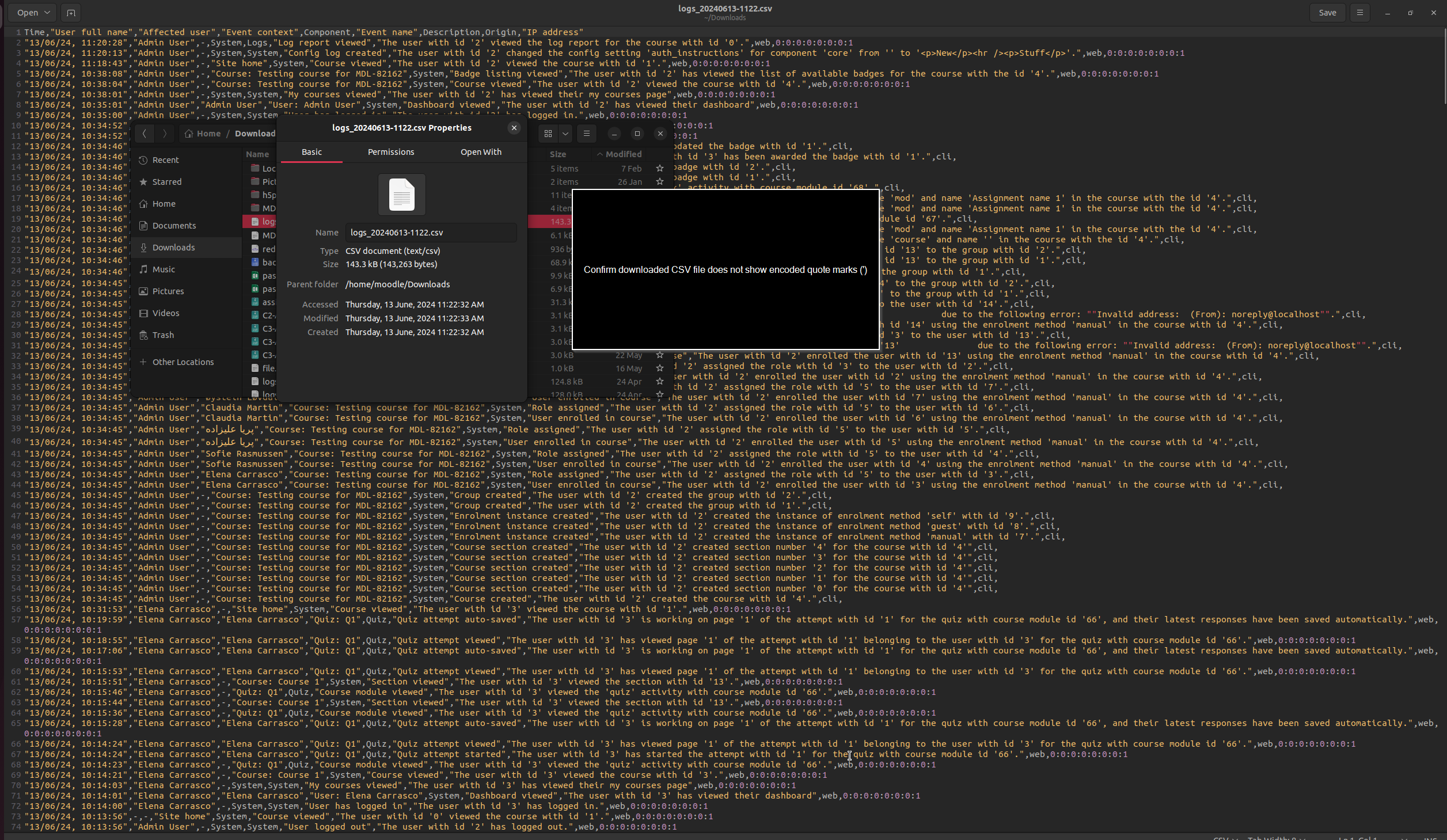
Task: Switch to the Open With tab
Action: tap(481, 152)
